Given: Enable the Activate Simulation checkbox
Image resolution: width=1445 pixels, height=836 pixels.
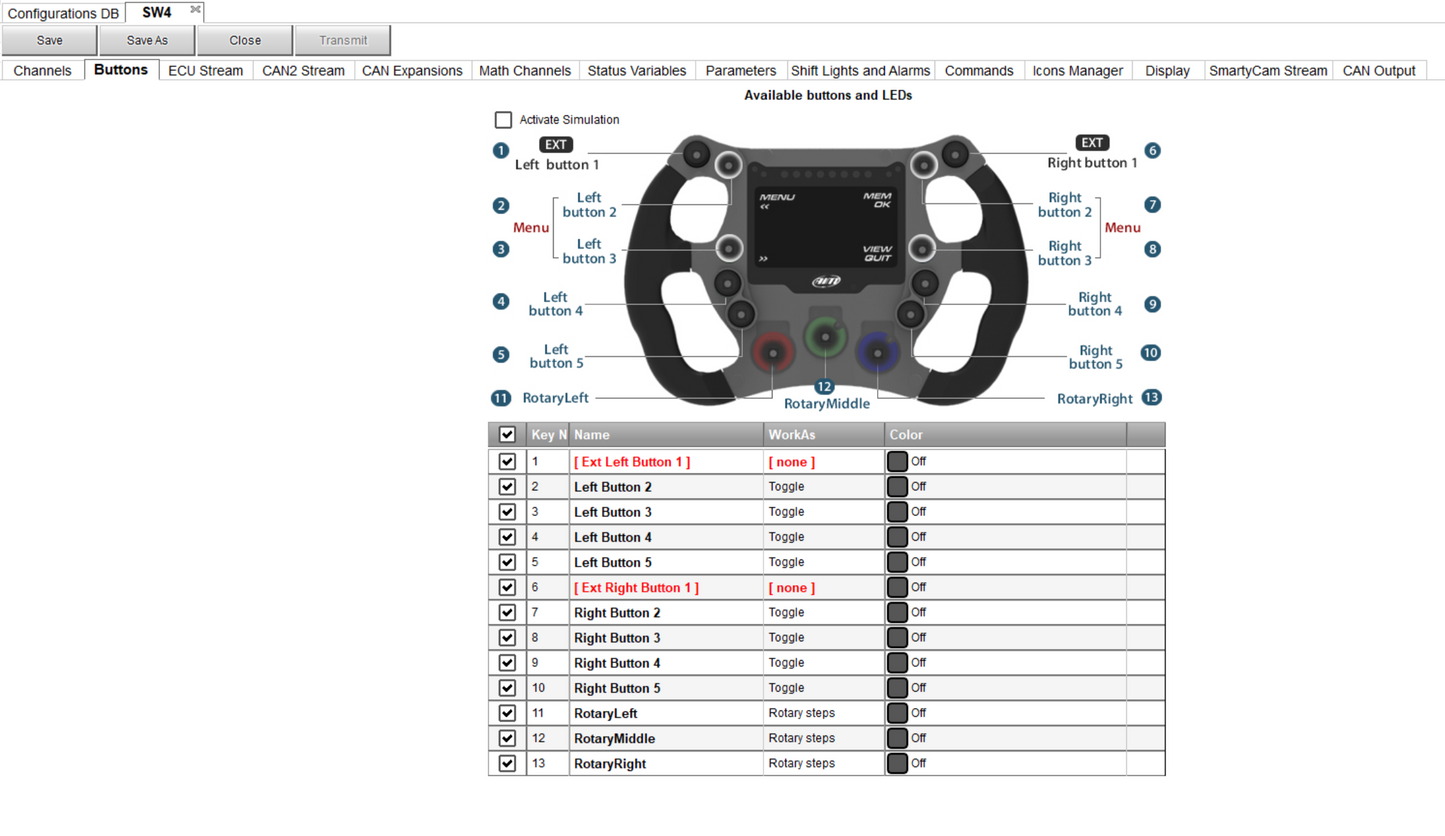Looking at the screenshot, I should [503, 120].
